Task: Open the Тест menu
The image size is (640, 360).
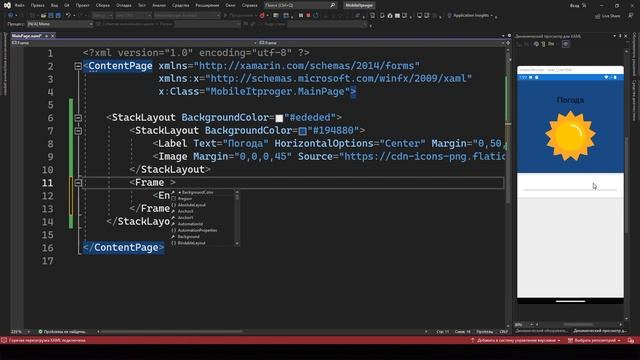Action: (142, 5)
